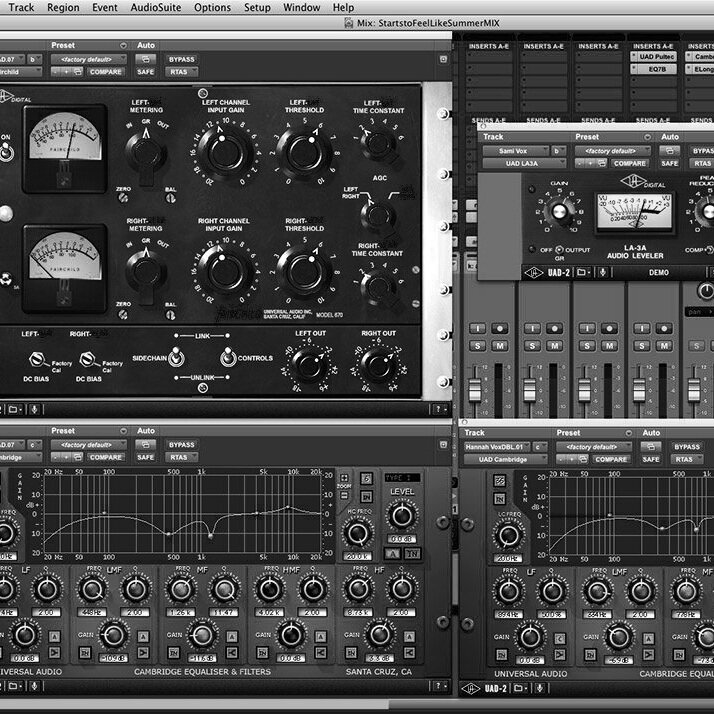The image size is (714, 714).
Task: Flip the SIDECHAIN link switch on Fairchild
Action: 176,357
